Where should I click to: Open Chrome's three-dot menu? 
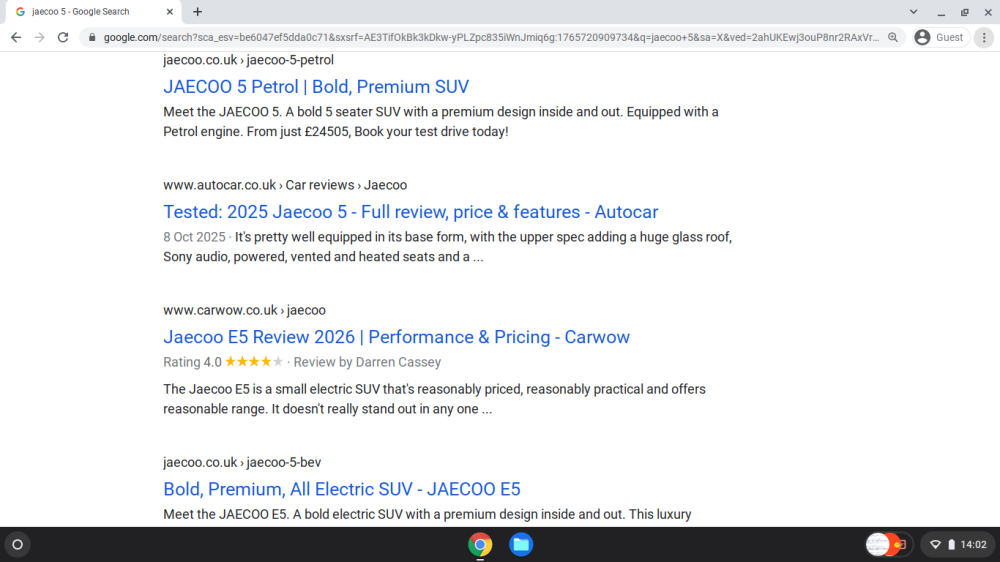pyautogui.click(x=984, y=38)
